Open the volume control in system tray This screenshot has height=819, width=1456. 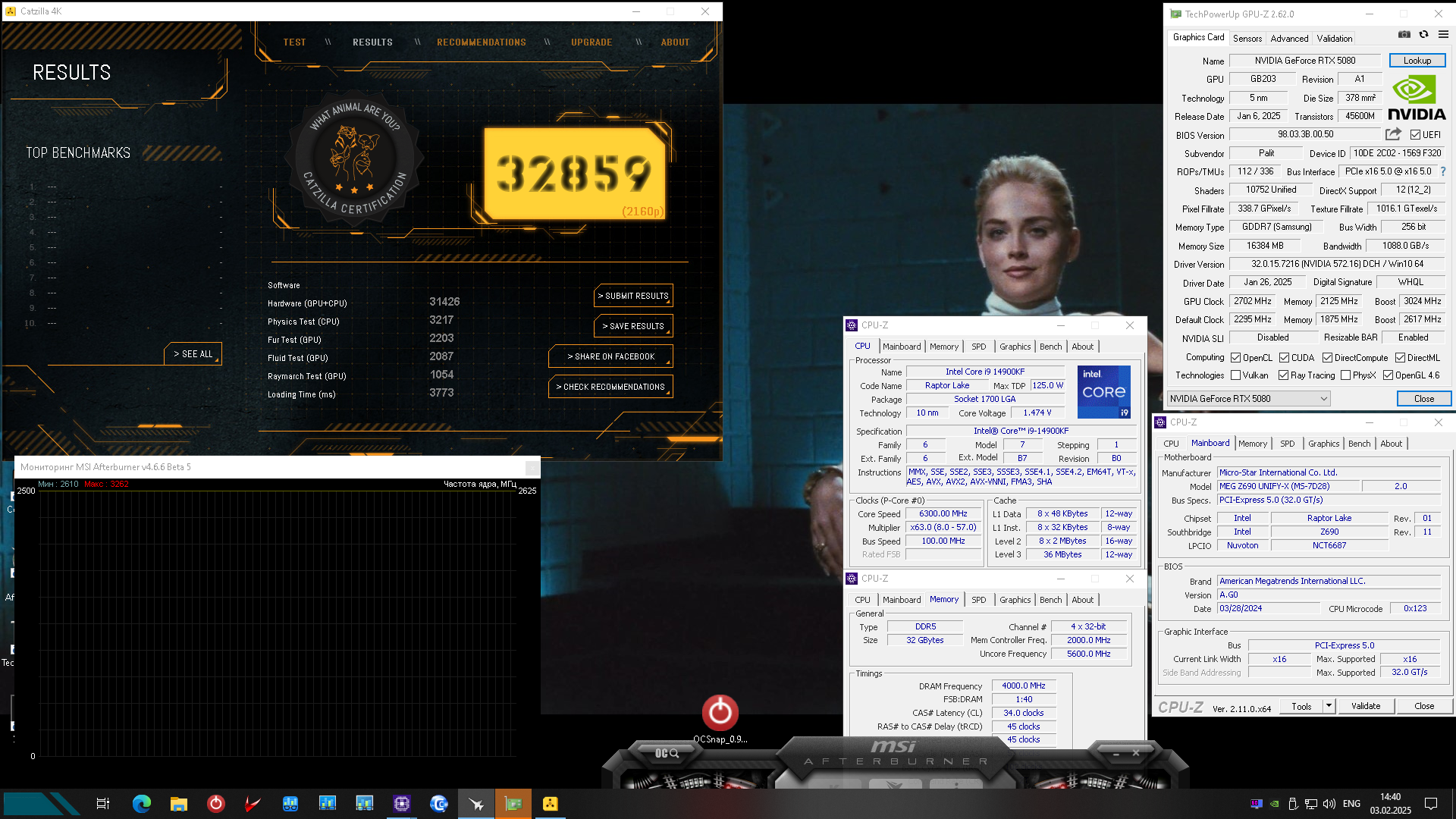tap(1329, 804)
